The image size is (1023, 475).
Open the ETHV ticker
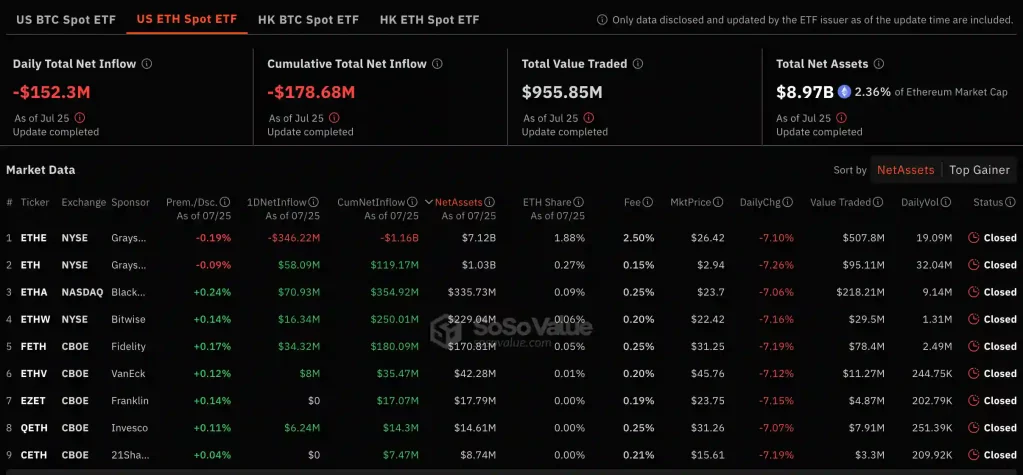[34, 373]
